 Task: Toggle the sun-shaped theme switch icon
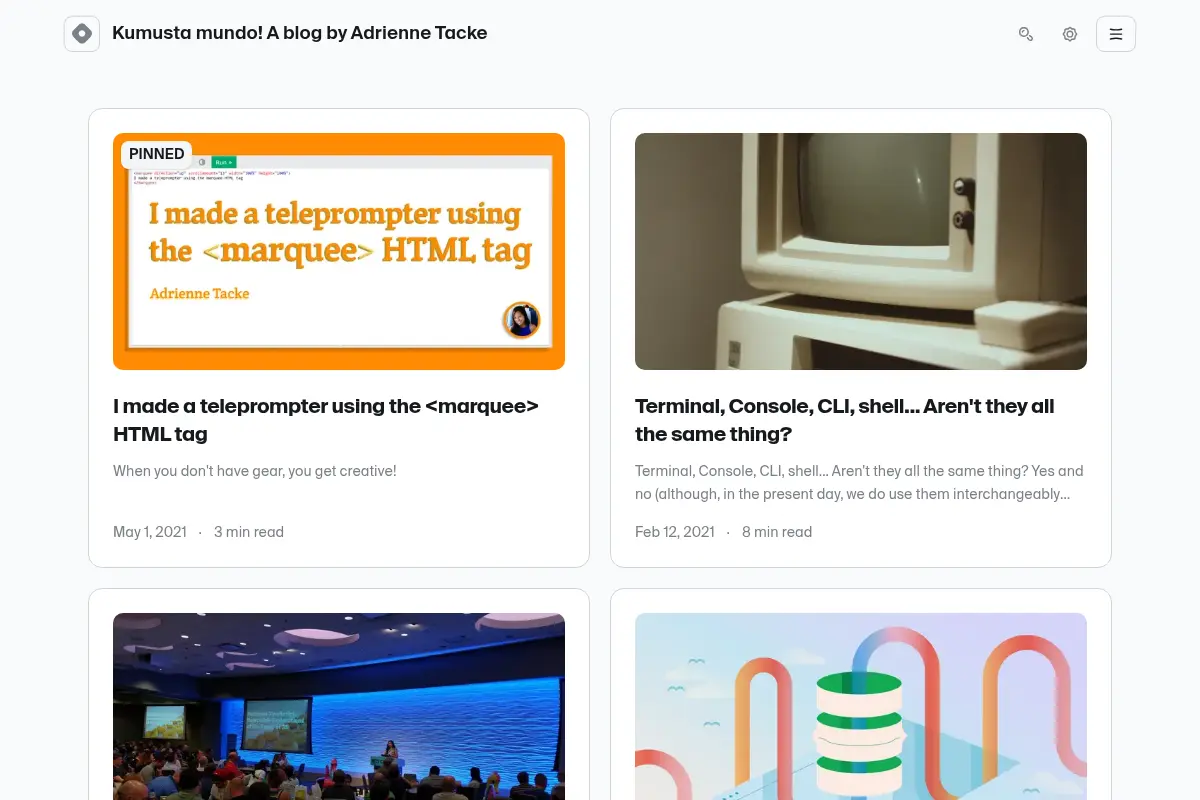point(1070,34)
